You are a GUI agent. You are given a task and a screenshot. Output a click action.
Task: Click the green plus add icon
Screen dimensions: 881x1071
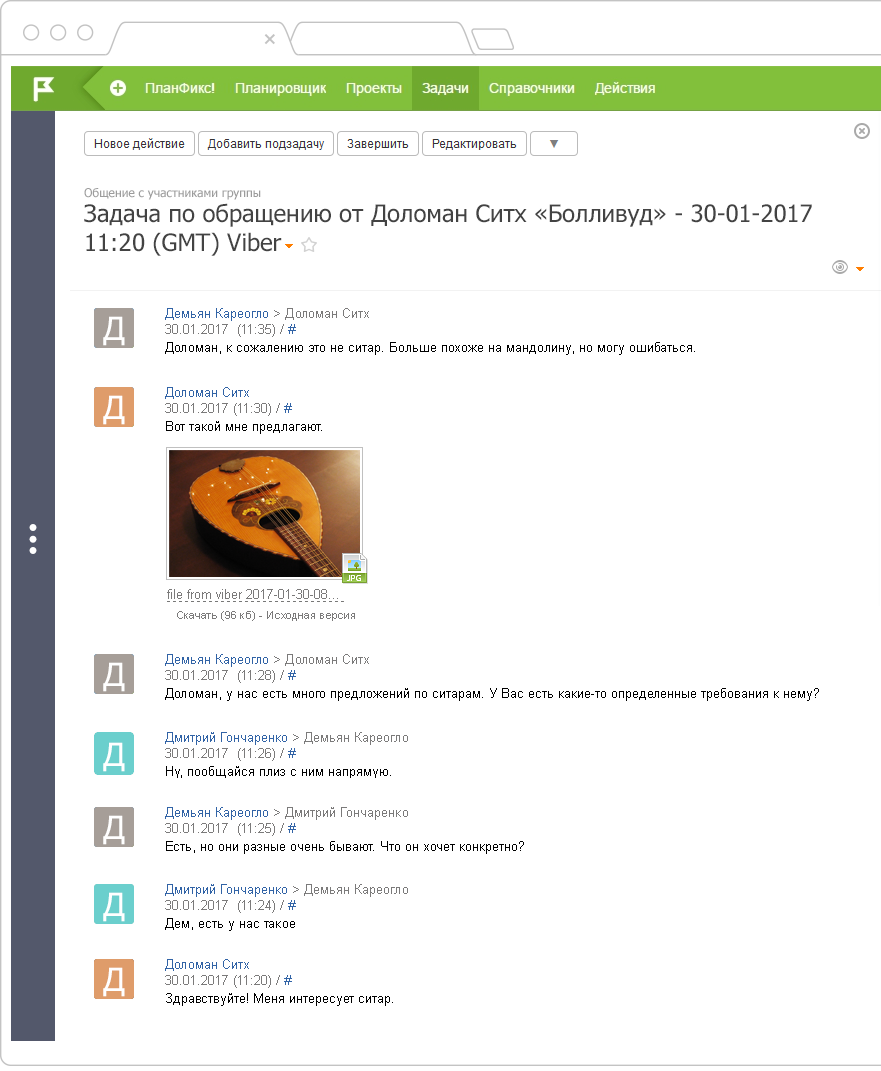click(x=118, y=88)
